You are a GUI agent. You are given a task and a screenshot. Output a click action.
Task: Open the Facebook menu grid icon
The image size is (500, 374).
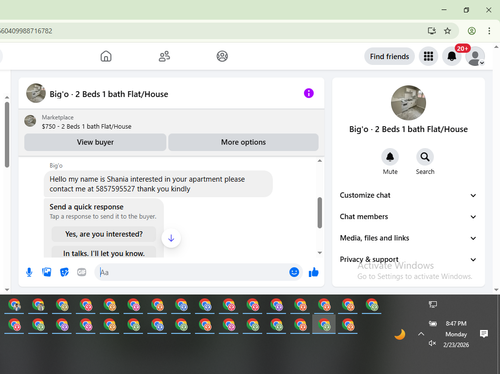coord(428,56)
